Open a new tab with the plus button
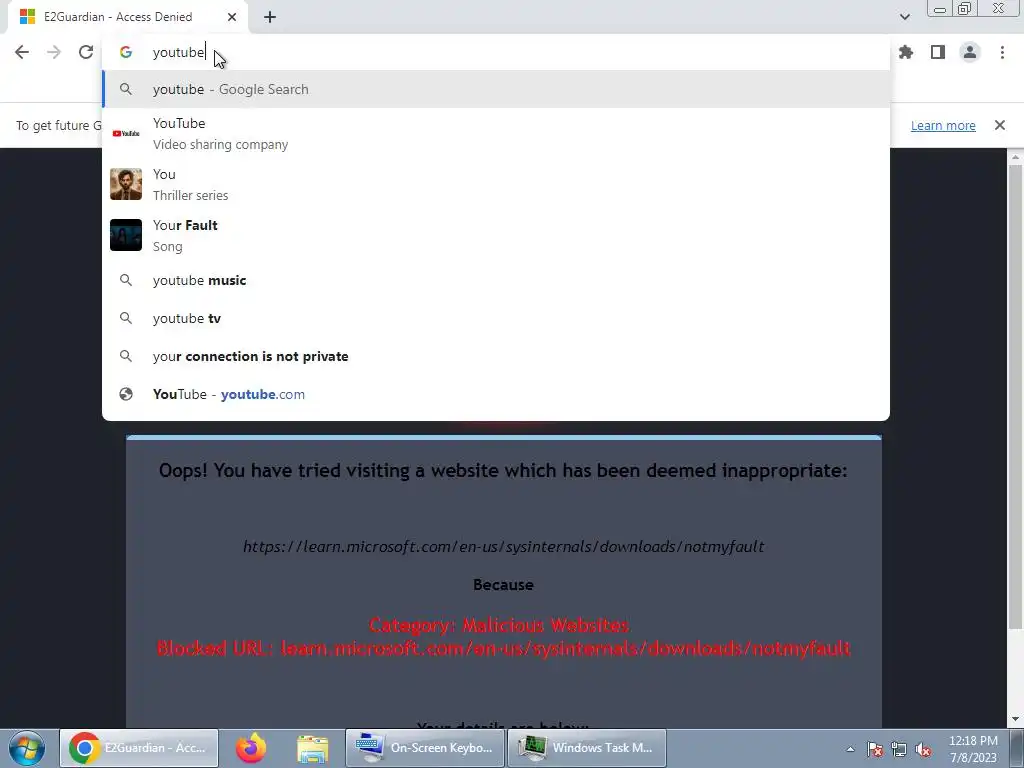The image size is (1024, 768). click(x=270, y=17)
